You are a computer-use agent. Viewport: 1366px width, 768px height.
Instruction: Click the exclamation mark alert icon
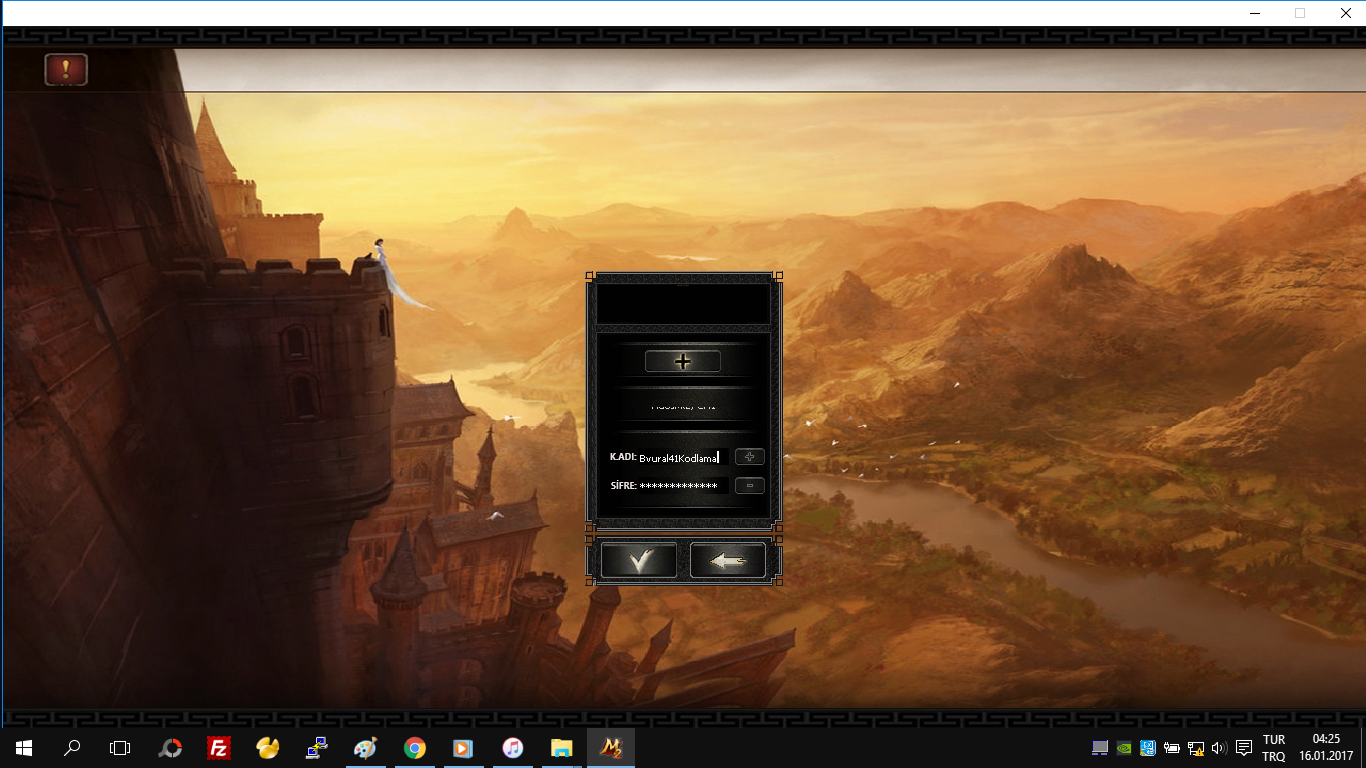(x=66, y=70)
